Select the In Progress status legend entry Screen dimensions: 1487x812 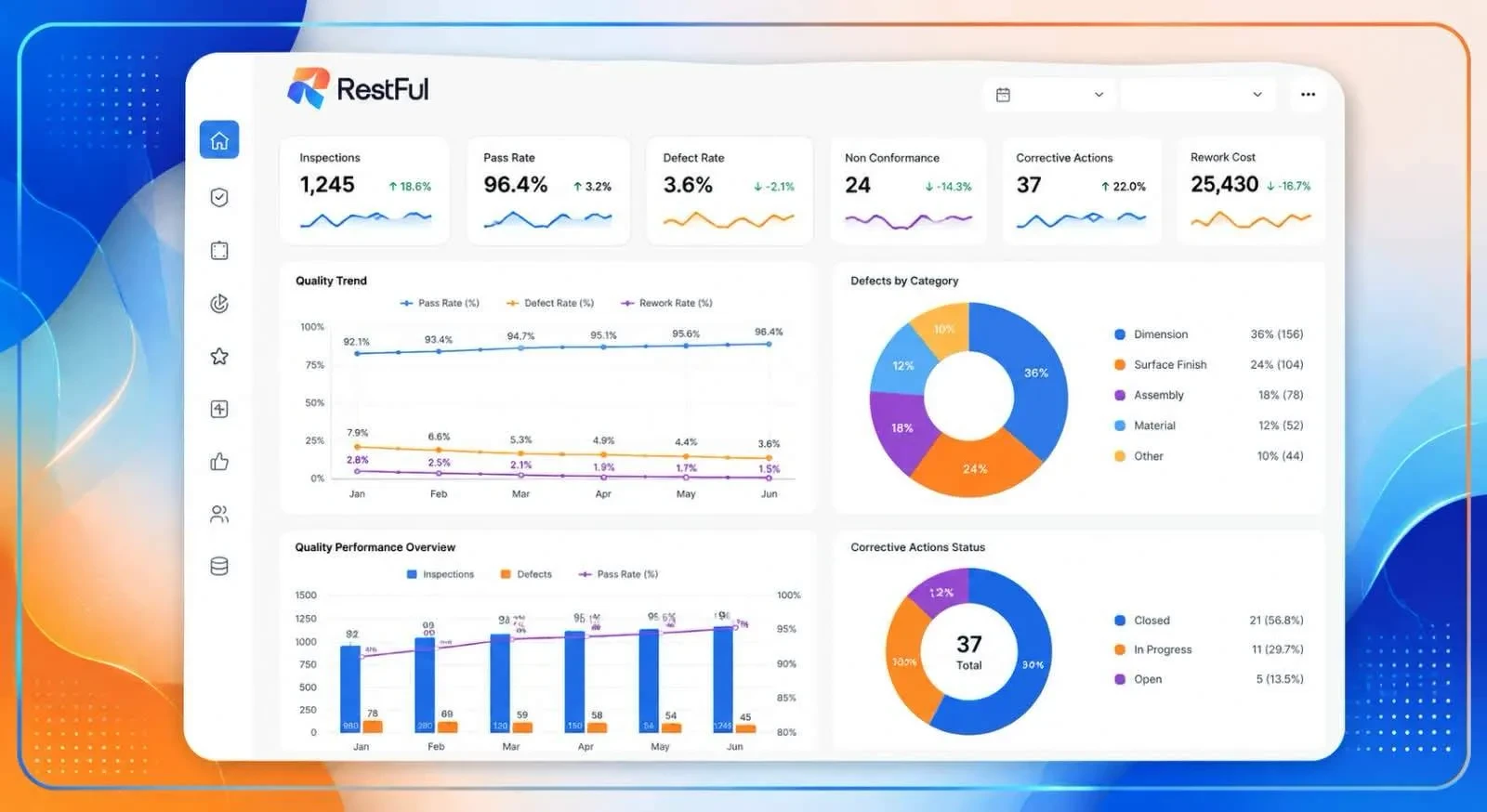click(x=1209, y=649)
